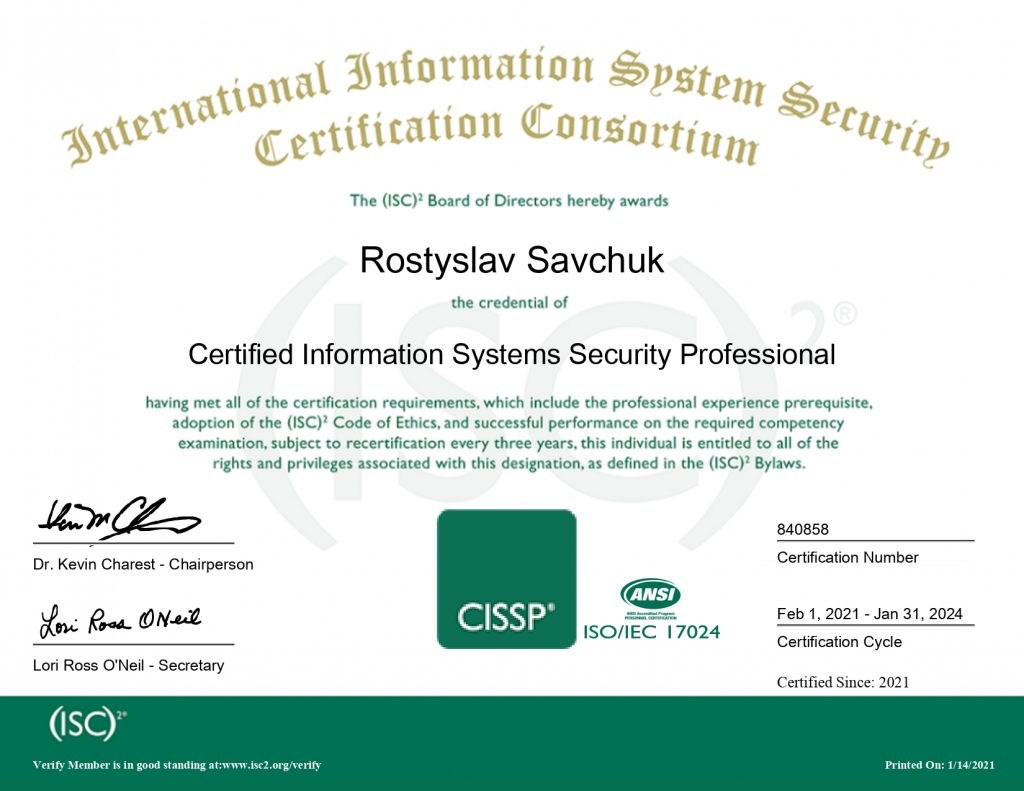Click the certification number 840858
Screen dimensions: 1024x791
click(x=803, y=530)
